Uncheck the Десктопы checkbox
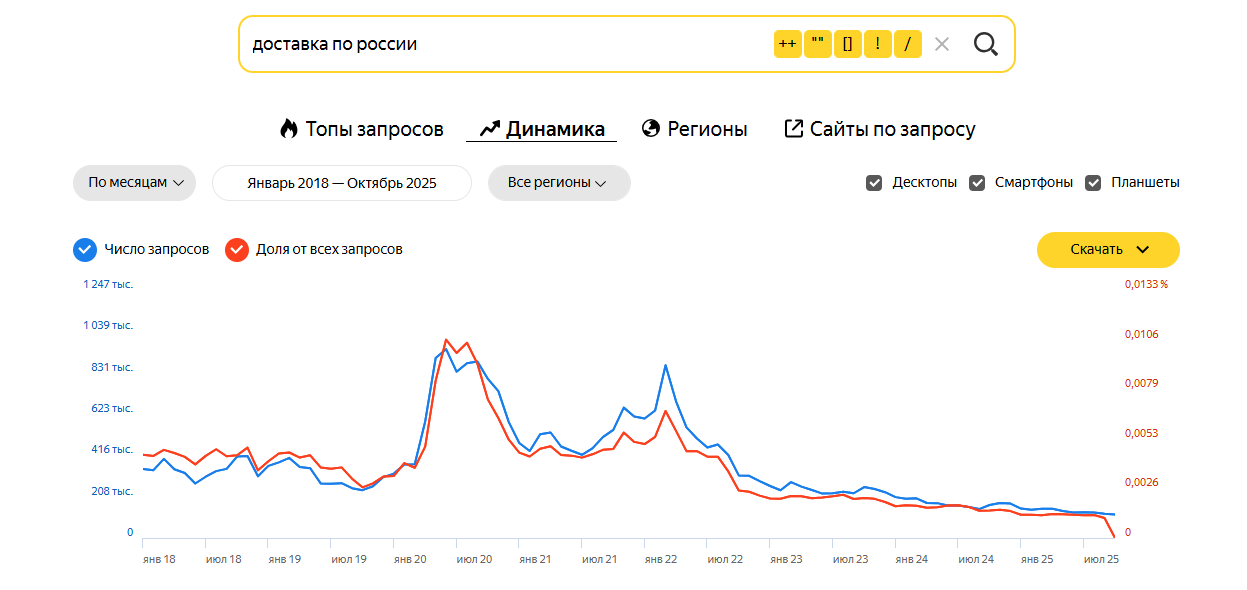Viewport: 1247px width, 590px height. pos(874,183)
